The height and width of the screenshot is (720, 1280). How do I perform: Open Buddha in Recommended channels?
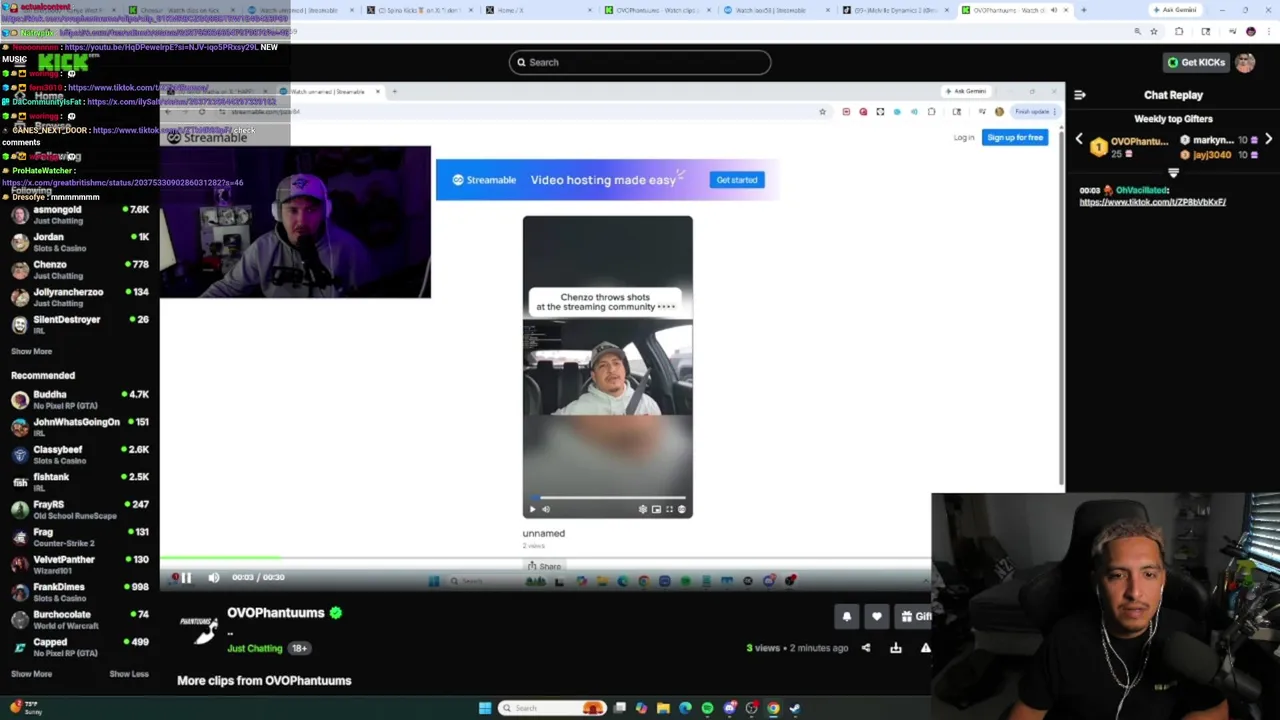(x=80, y=400)
